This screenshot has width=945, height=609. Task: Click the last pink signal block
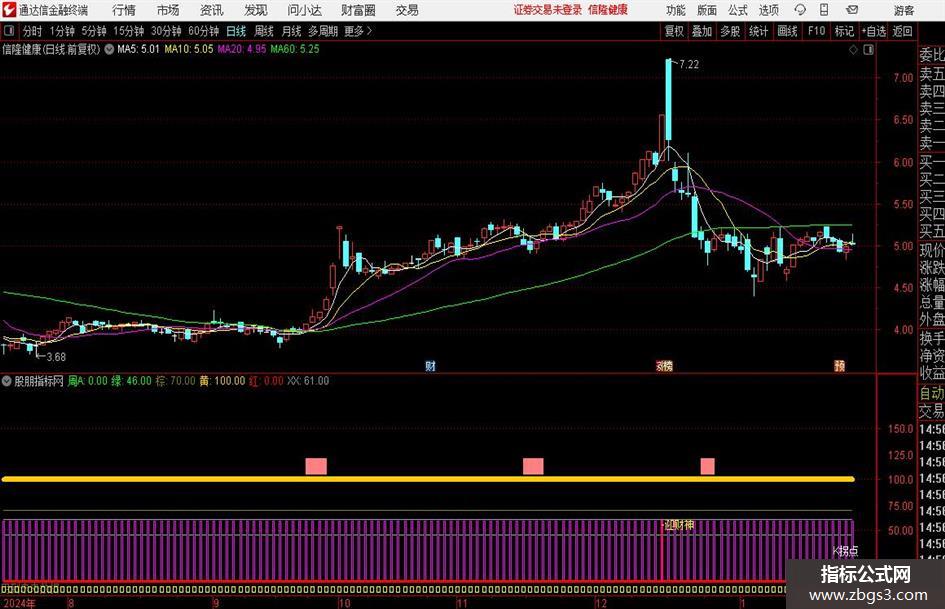tap(708, 466)
